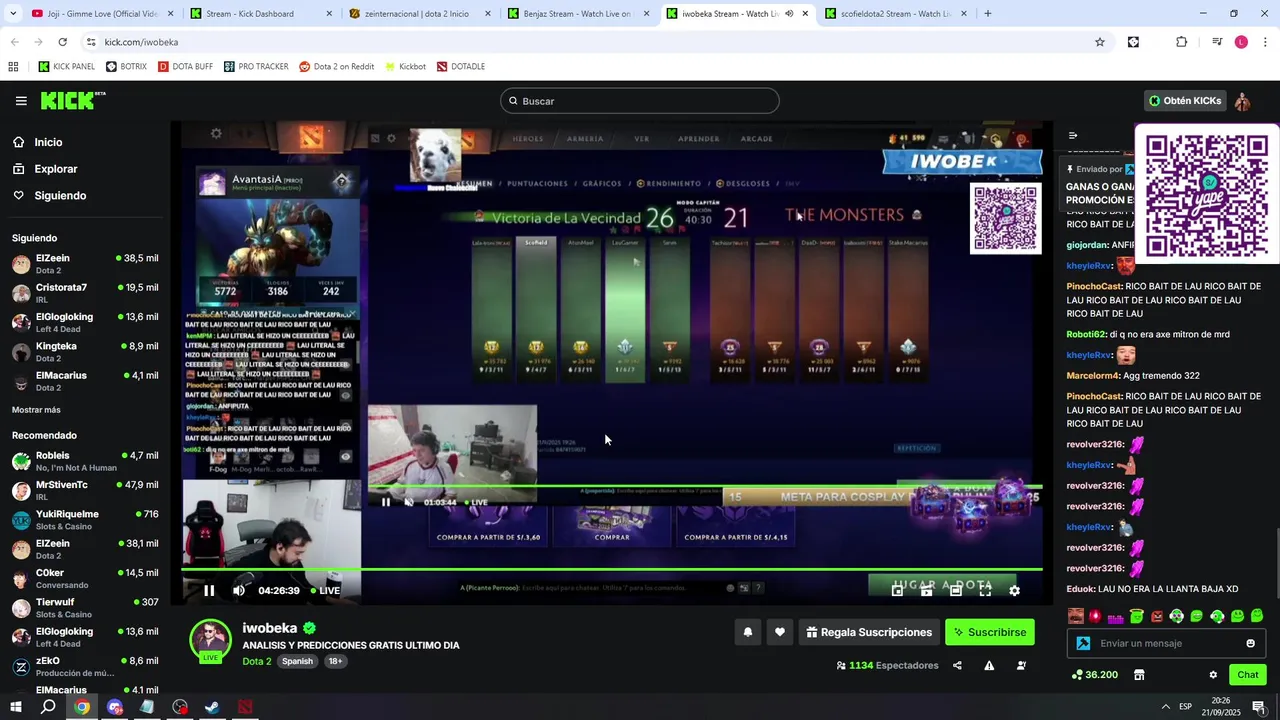Open KICK PANEL bookmark
The height and width of the screenshot is (720, 1280).
[x=66, y=67]
